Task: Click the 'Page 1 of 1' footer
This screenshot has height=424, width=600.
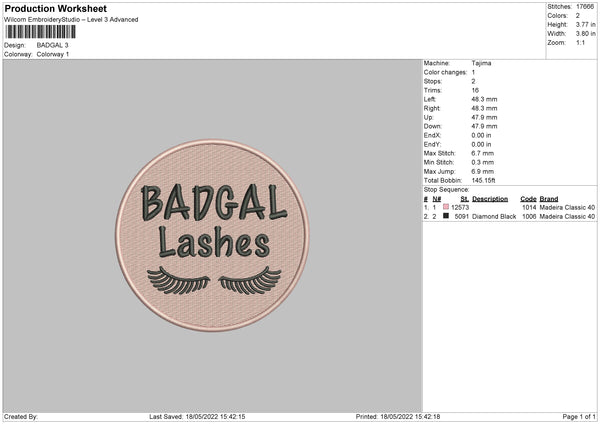Action: click(579, 417)
